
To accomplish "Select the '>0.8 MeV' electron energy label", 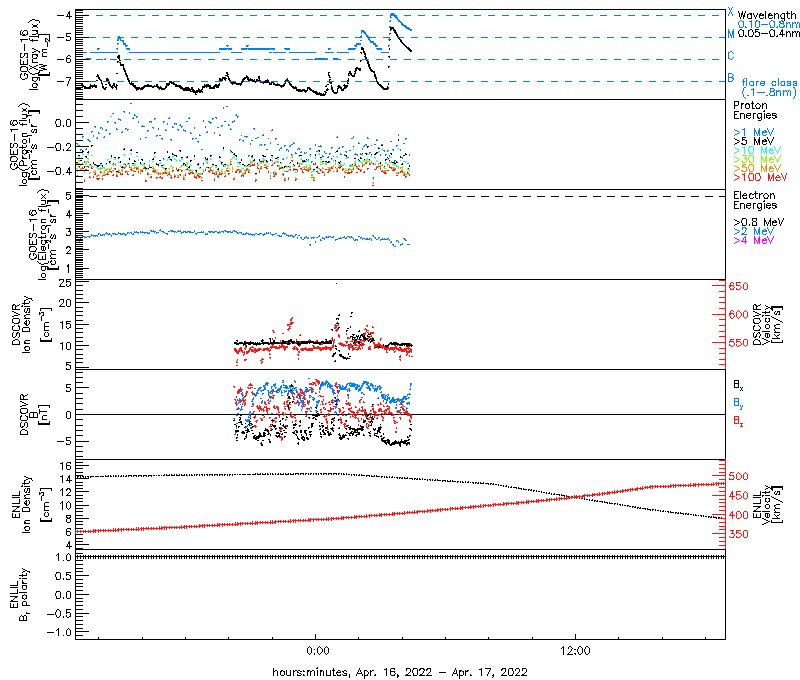I will (x=759, y=222).
